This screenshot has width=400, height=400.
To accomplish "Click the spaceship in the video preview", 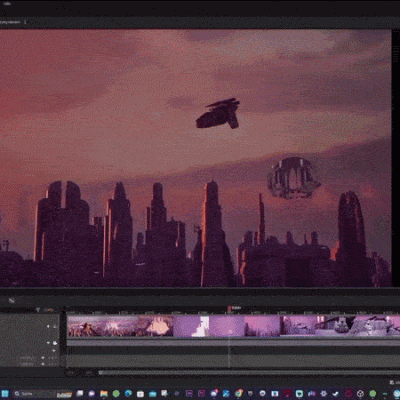I will 219,113.
